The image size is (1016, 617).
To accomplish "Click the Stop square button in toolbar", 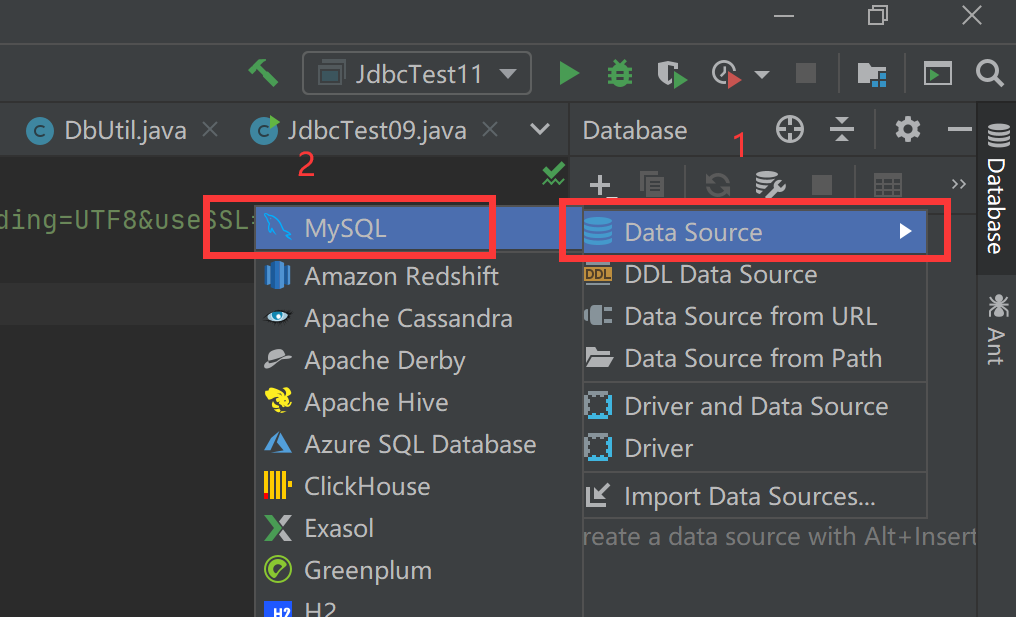I will tap(805, 73).
